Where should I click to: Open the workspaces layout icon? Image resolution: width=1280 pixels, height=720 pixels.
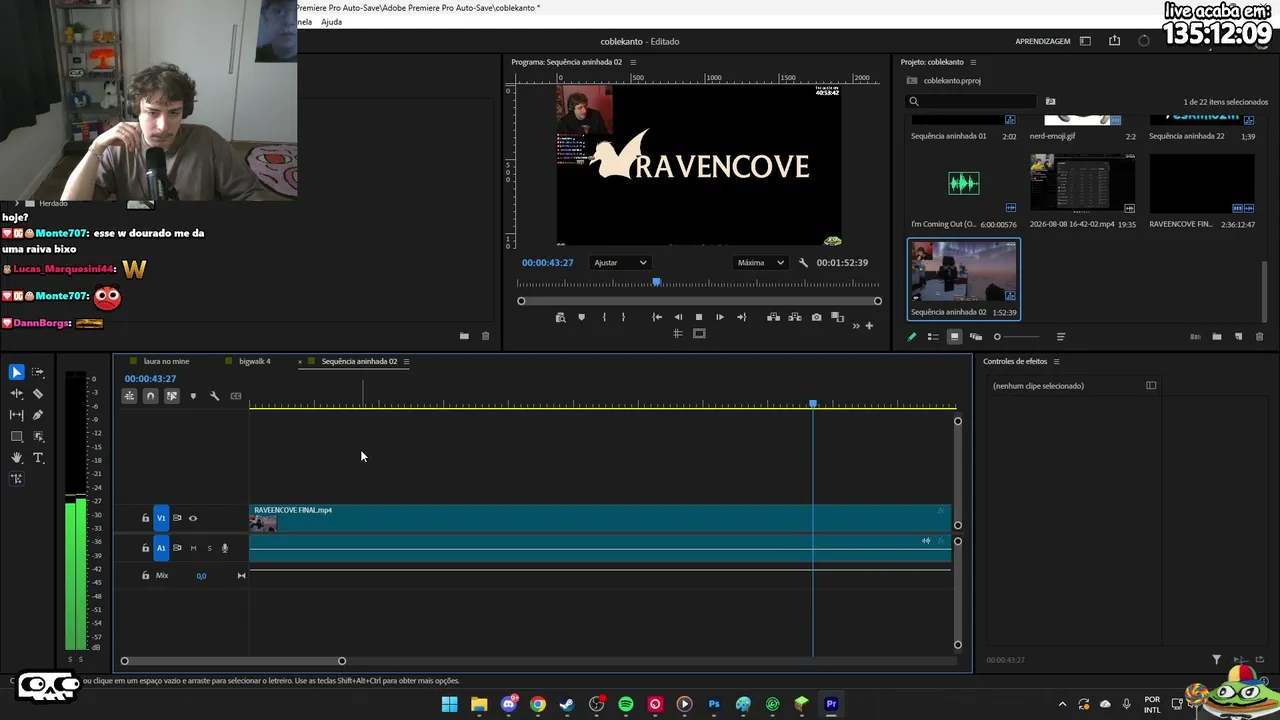point(1085,41)
